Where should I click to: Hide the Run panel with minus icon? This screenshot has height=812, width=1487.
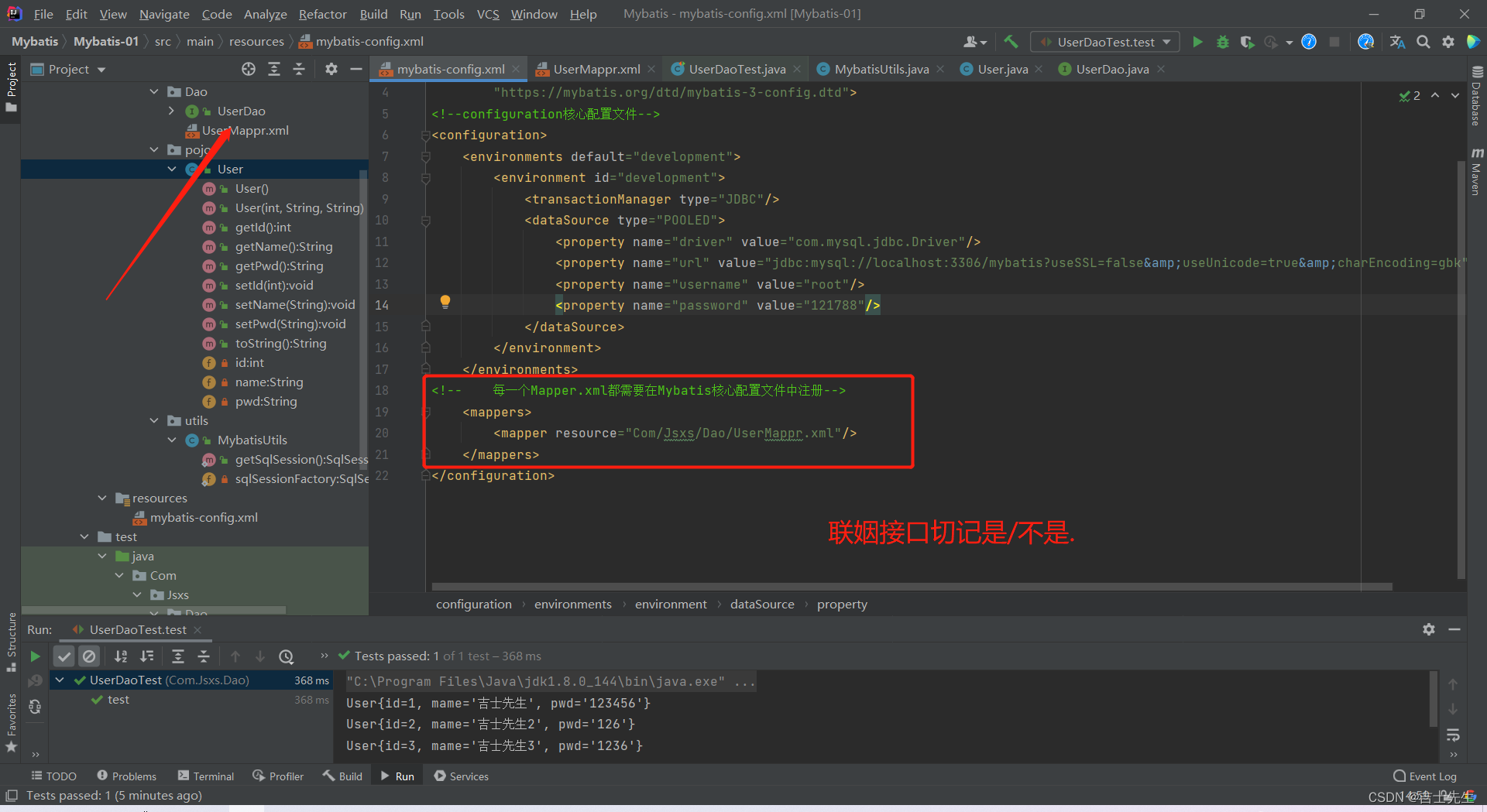point(1454,629)
